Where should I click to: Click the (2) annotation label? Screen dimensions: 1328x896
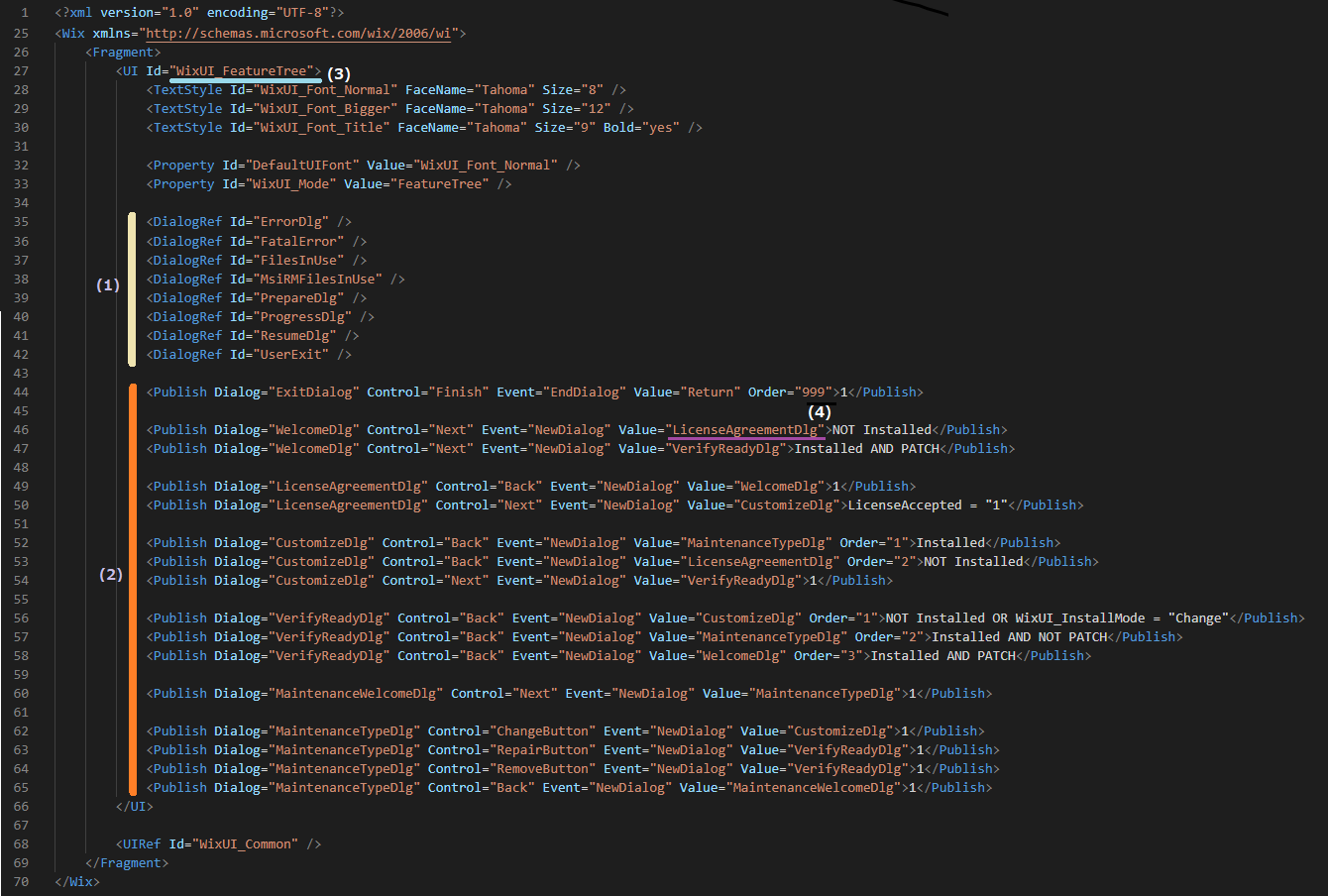(x=111, y=574)
